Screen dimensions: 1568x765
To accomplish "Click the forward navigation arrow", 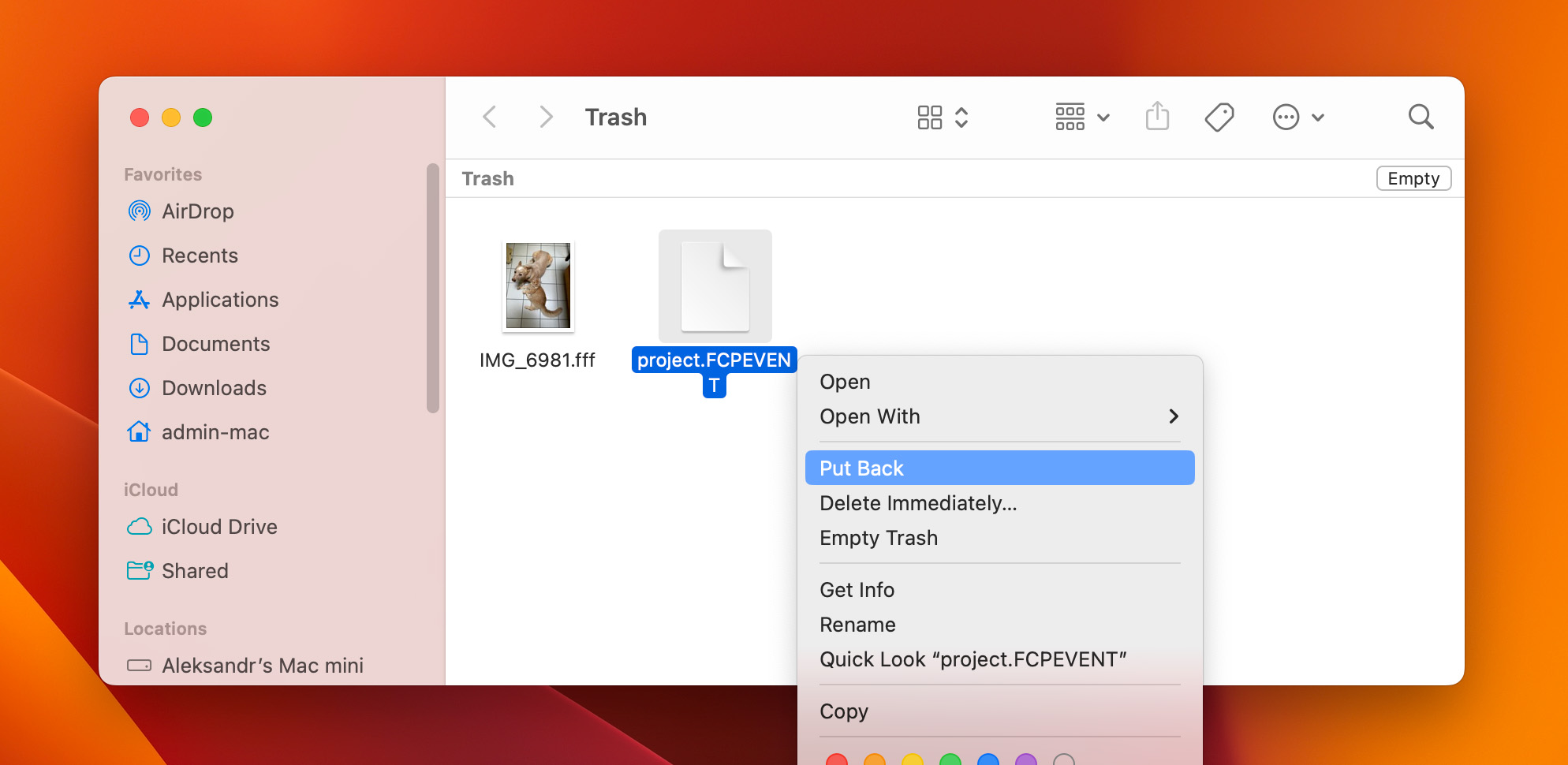I will (x=546, y=117).
